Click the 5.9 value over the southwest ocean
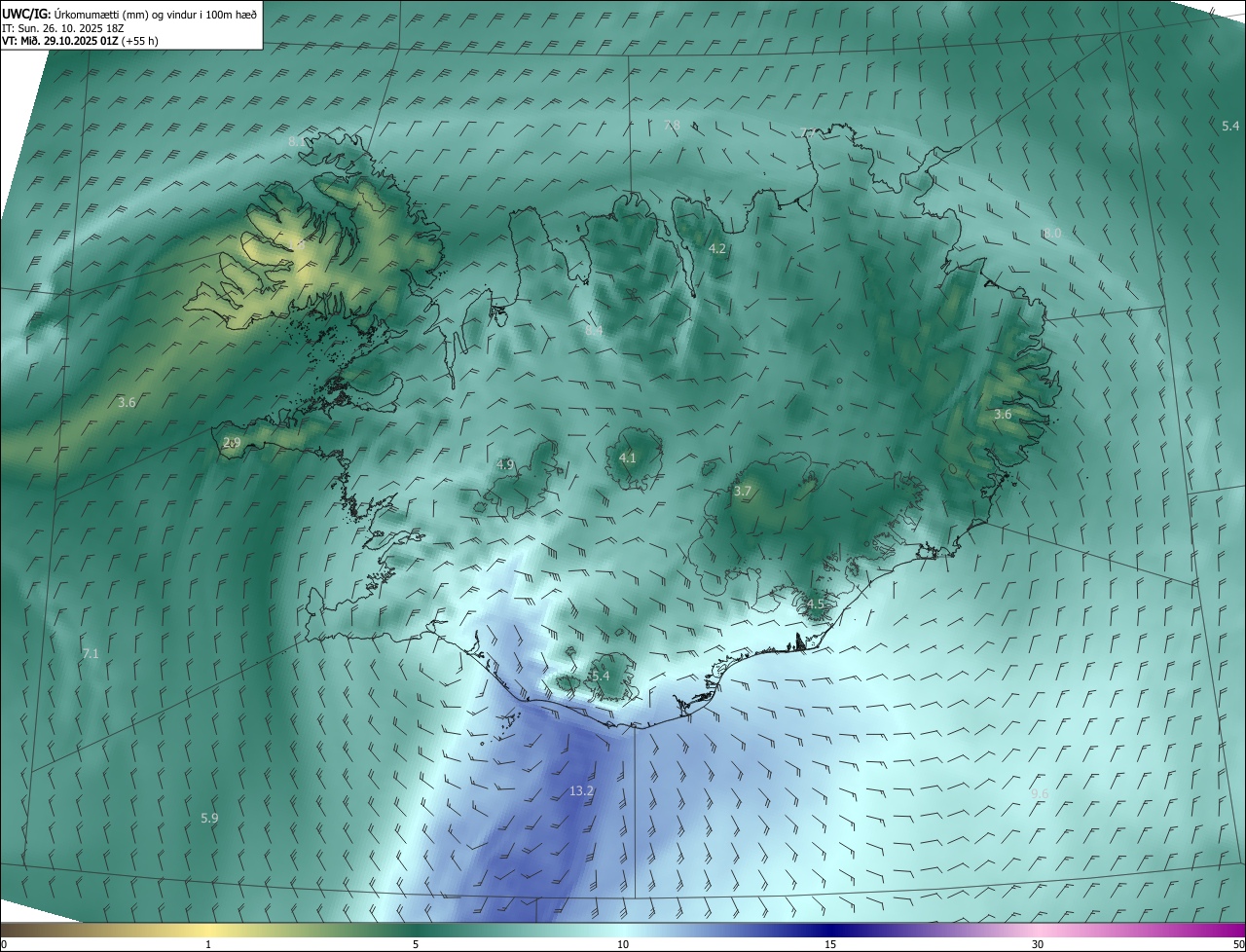 tap(209, 819)
